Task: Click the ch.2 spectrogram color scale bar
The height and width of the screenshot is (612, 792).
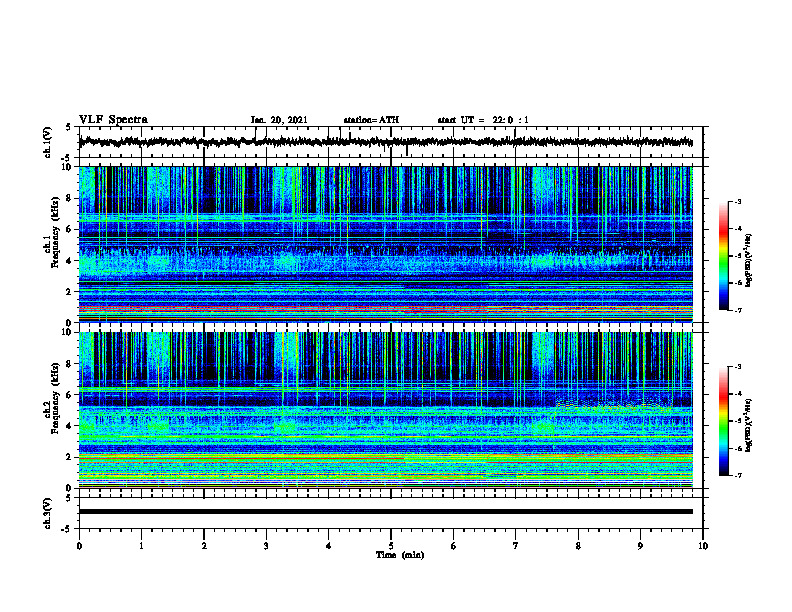Action: 724,421
